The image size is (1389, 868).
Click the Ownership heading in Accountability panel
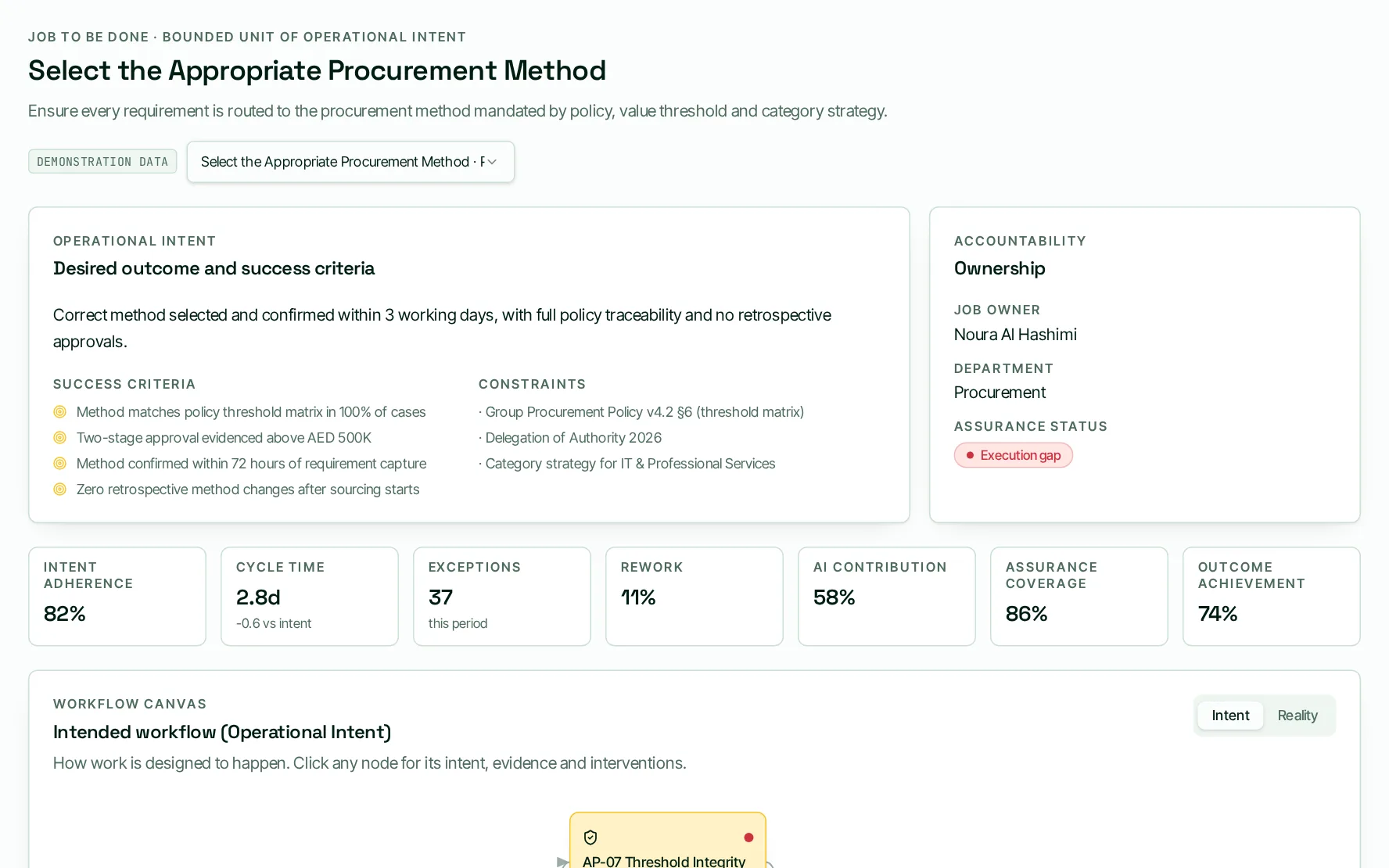click(1000, 268)
